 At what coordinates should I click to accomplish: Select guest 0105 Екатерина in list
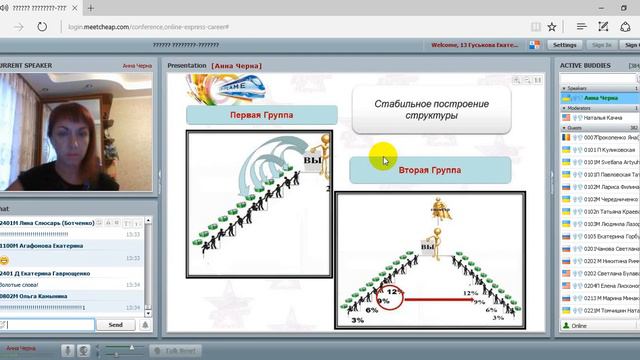point(600,236)
